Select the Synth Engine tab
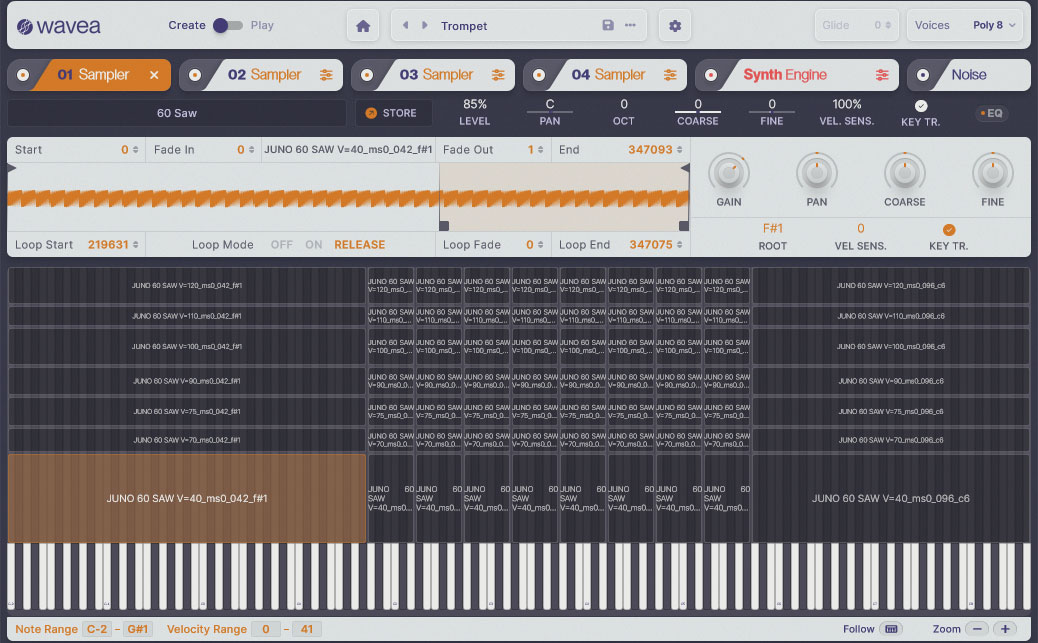This screenshot has height=643, width=1038. 785,75
